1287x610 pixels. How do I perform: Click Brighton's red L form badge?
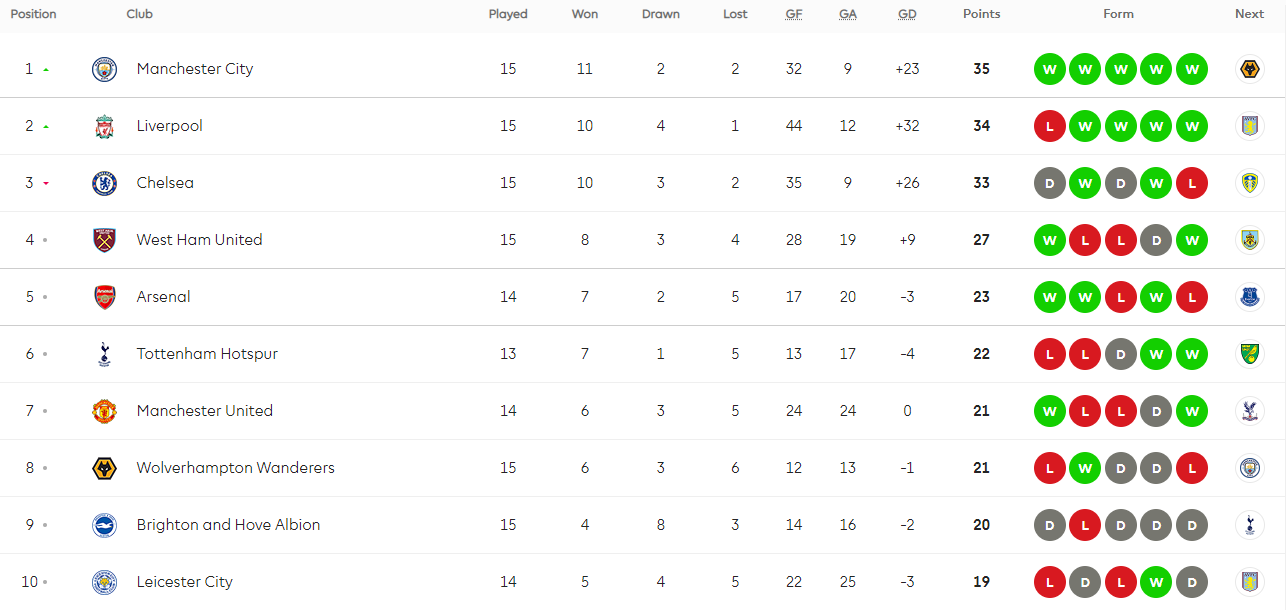tap(1085, 525)
